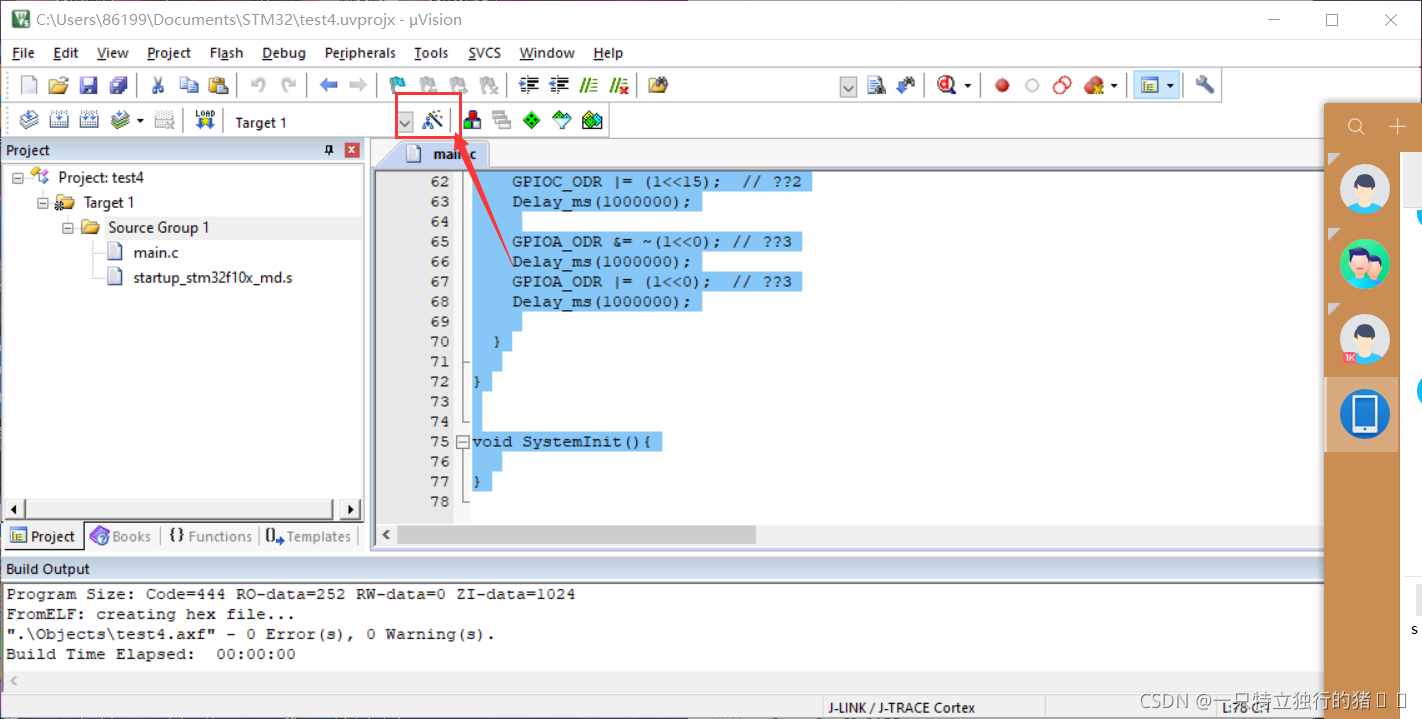Click the Batch Build icon
Screen dimensions: 1422x719
[120, 121]
